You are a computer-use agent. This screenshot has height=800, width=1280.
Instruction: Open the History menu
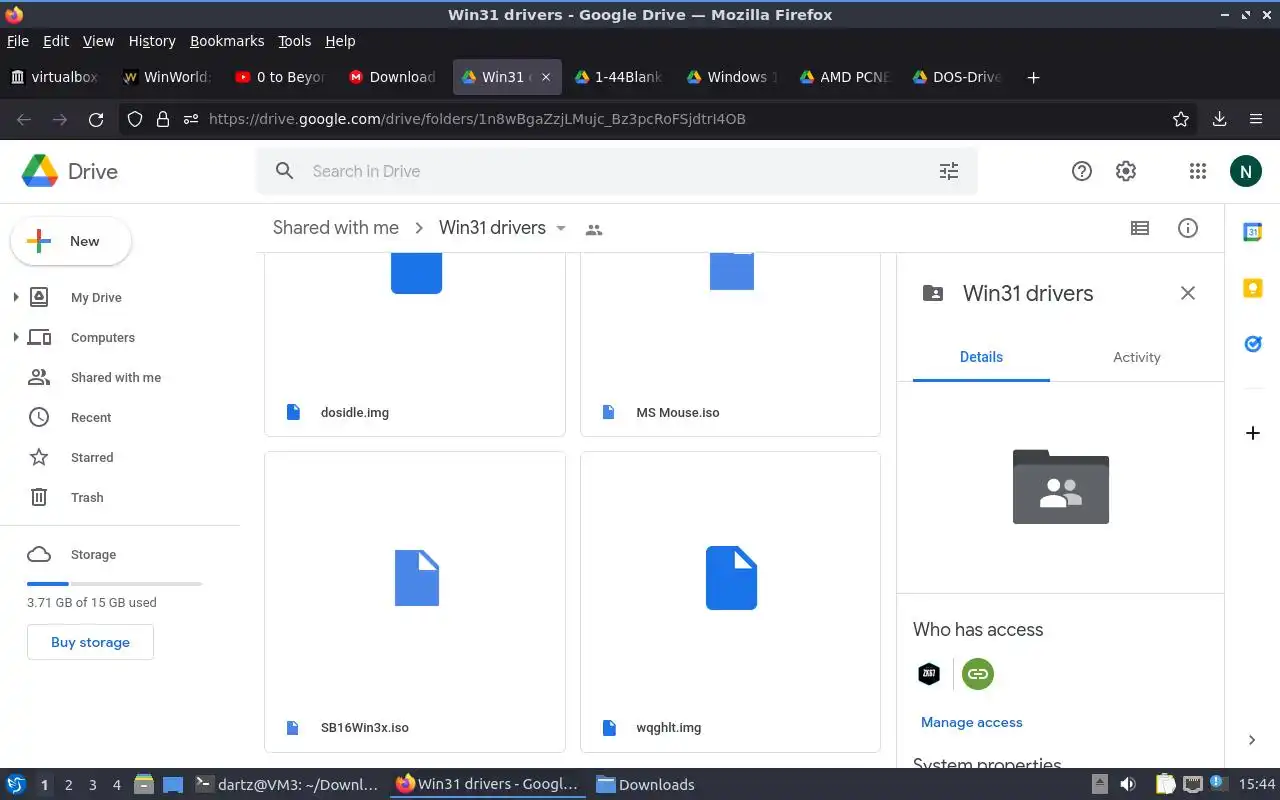pyautogui.click(x=152, y=41)
